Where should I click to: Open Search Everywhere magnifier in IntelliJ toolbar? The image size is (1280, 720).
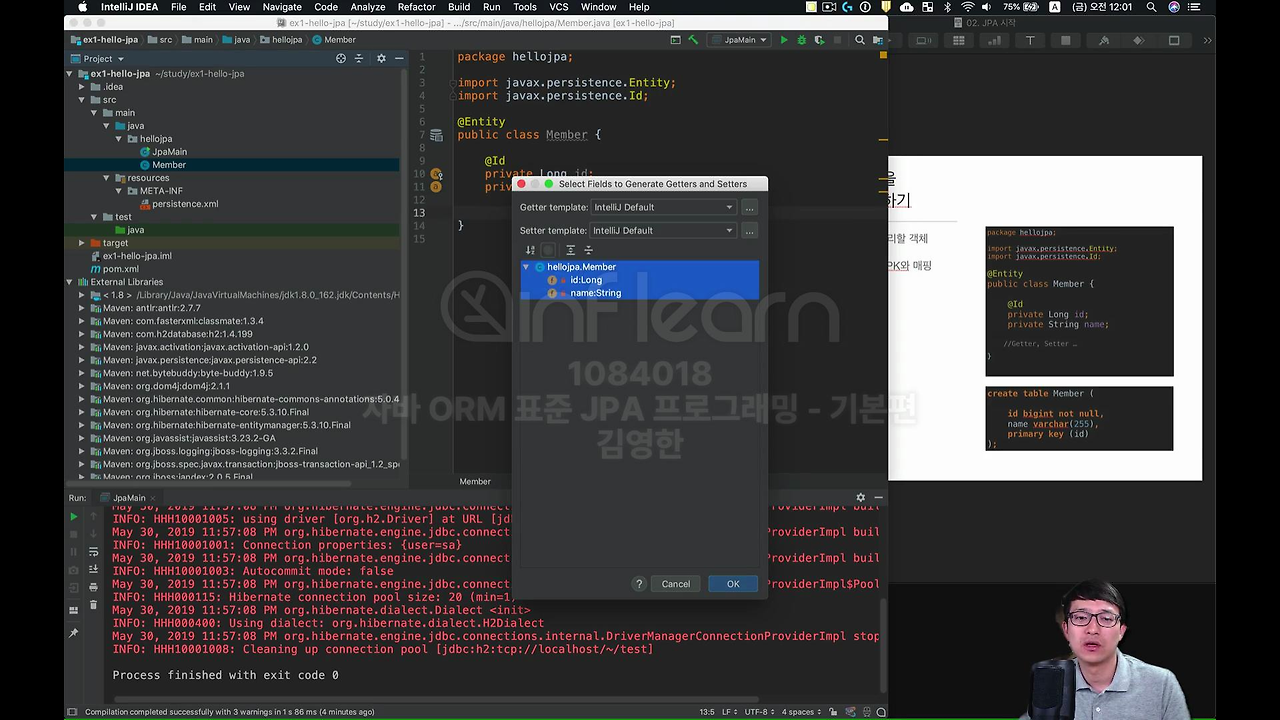coord(859,40)
